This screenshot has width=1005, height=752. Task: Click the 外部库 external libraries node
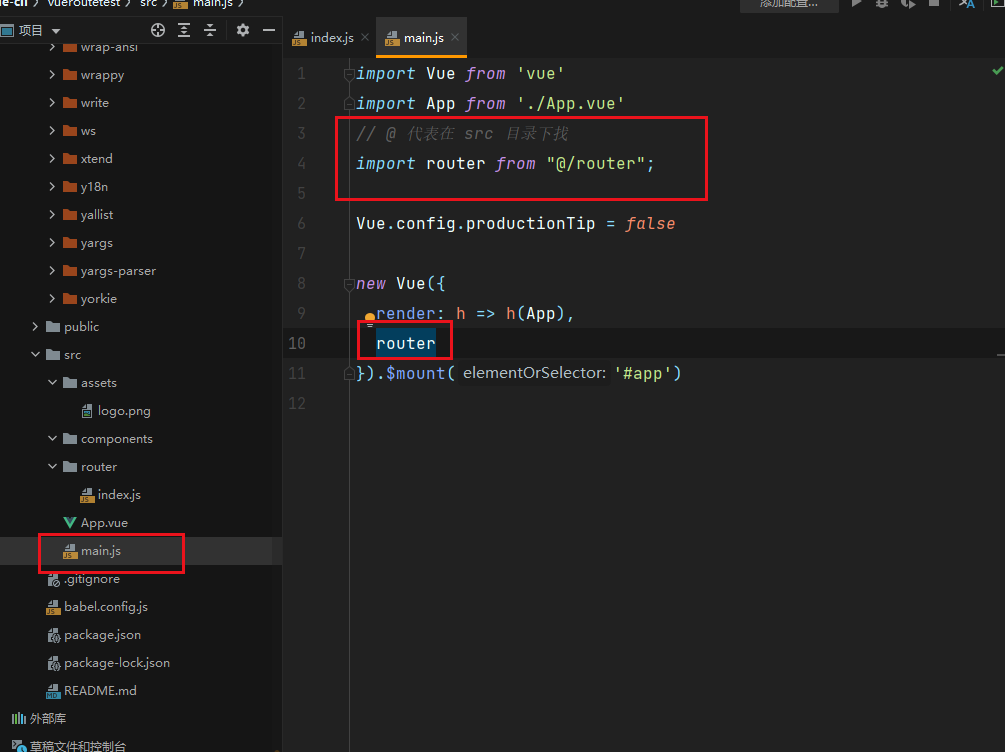pos(47,719)
